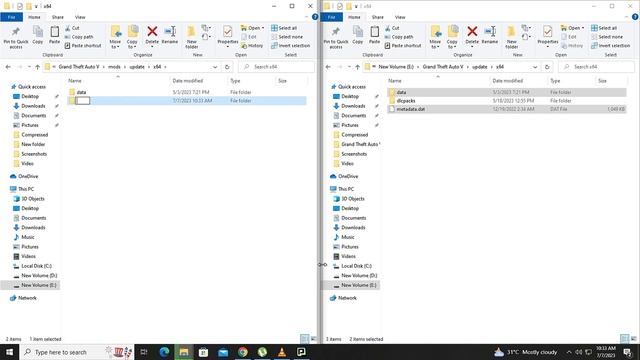Image resolution: width=640 pixels, height=360 pixels.
Task: Open the Open dropdown in left window
Action: pos(252,28)
